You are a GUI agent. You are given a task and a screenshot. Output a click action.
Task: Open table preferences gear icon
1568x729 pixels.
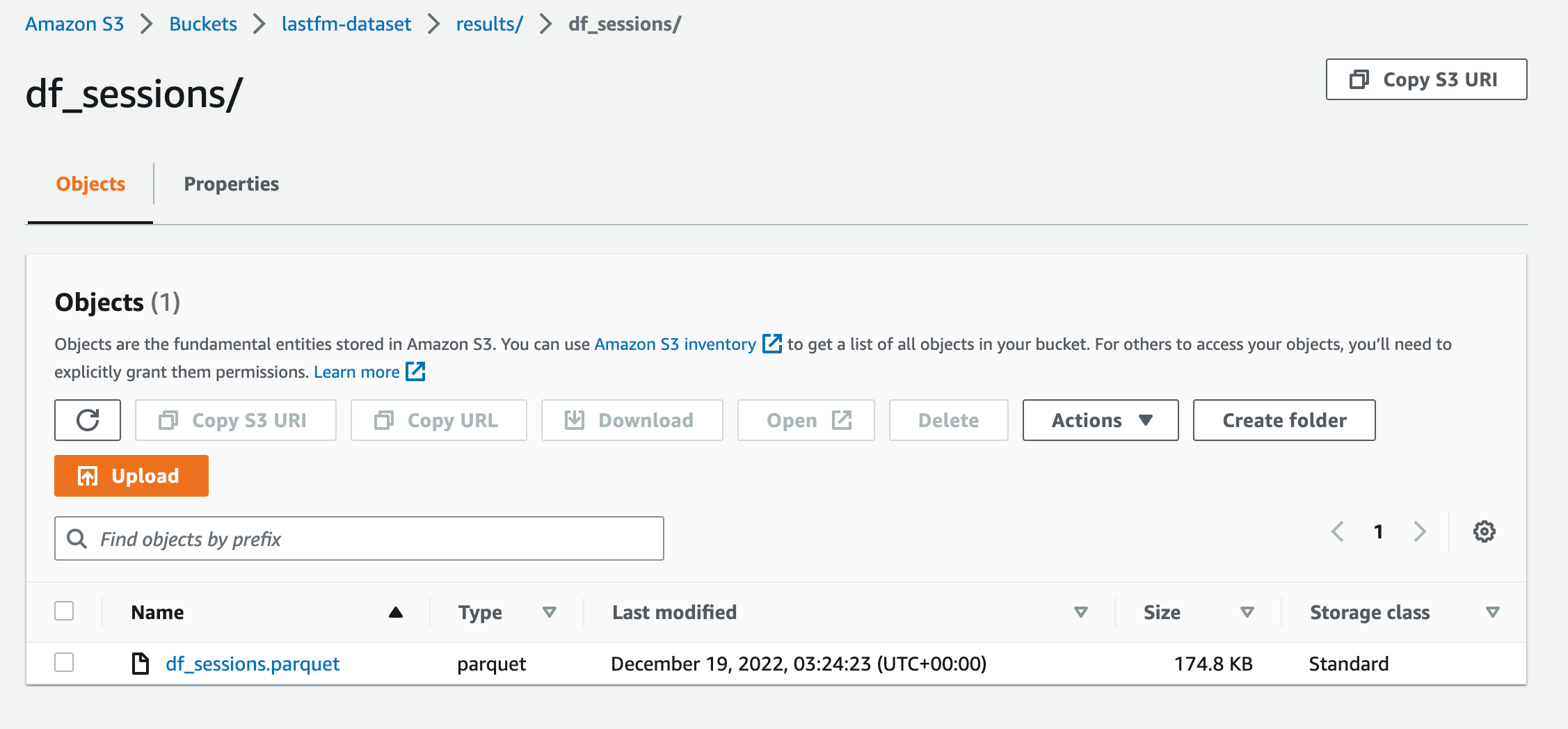pyautogui.click(x=1484, y=532)
